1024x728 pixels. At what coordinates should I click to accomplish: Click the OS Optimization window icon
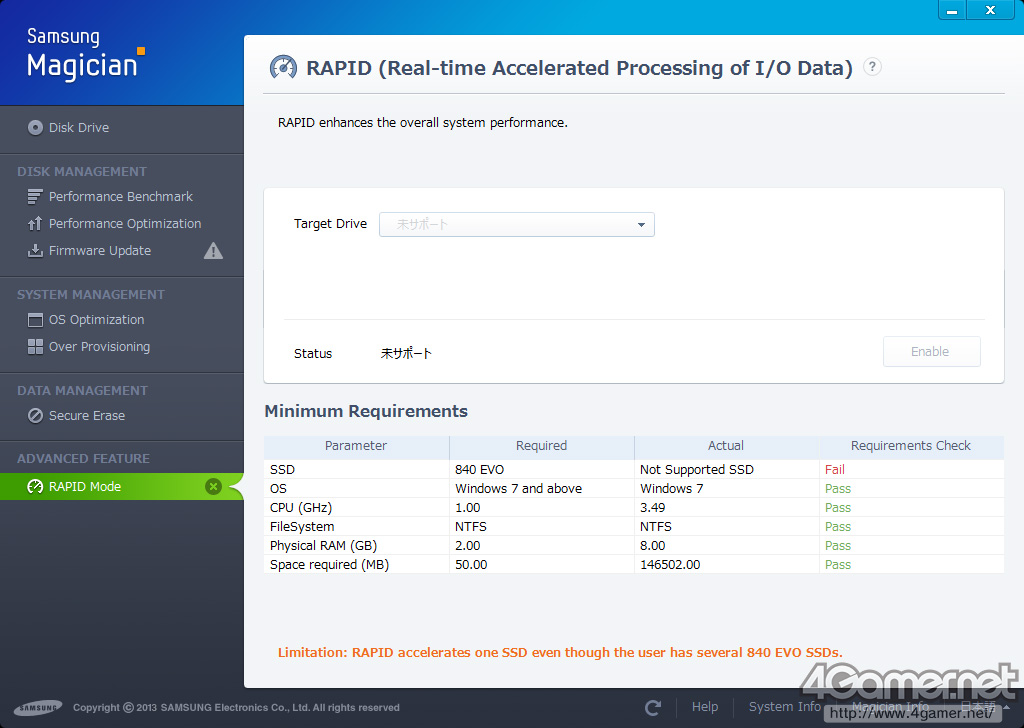coord(35,320)
